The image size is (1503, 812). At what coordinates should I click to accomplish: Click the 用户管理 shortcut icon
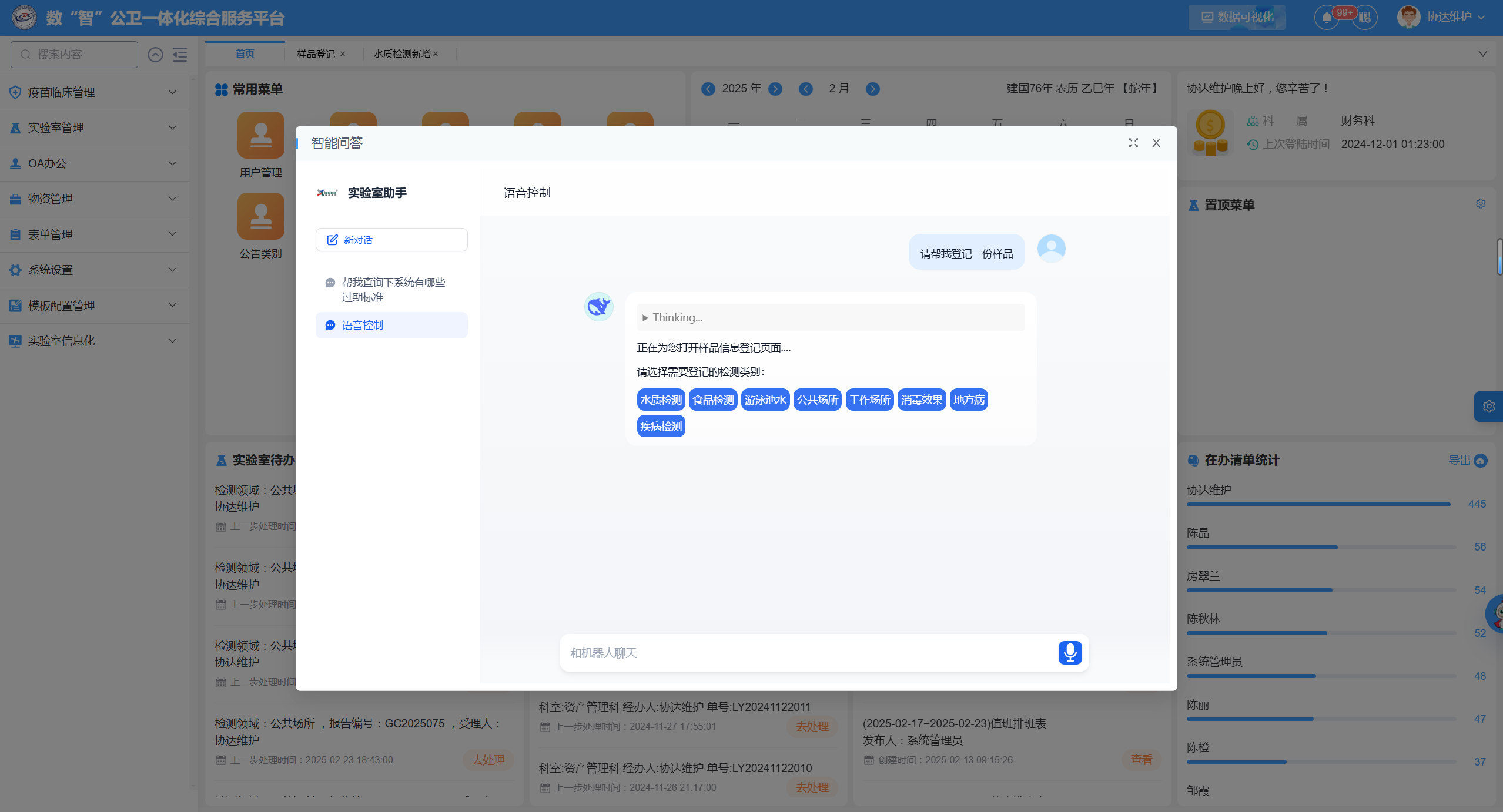tap(260, 135)
